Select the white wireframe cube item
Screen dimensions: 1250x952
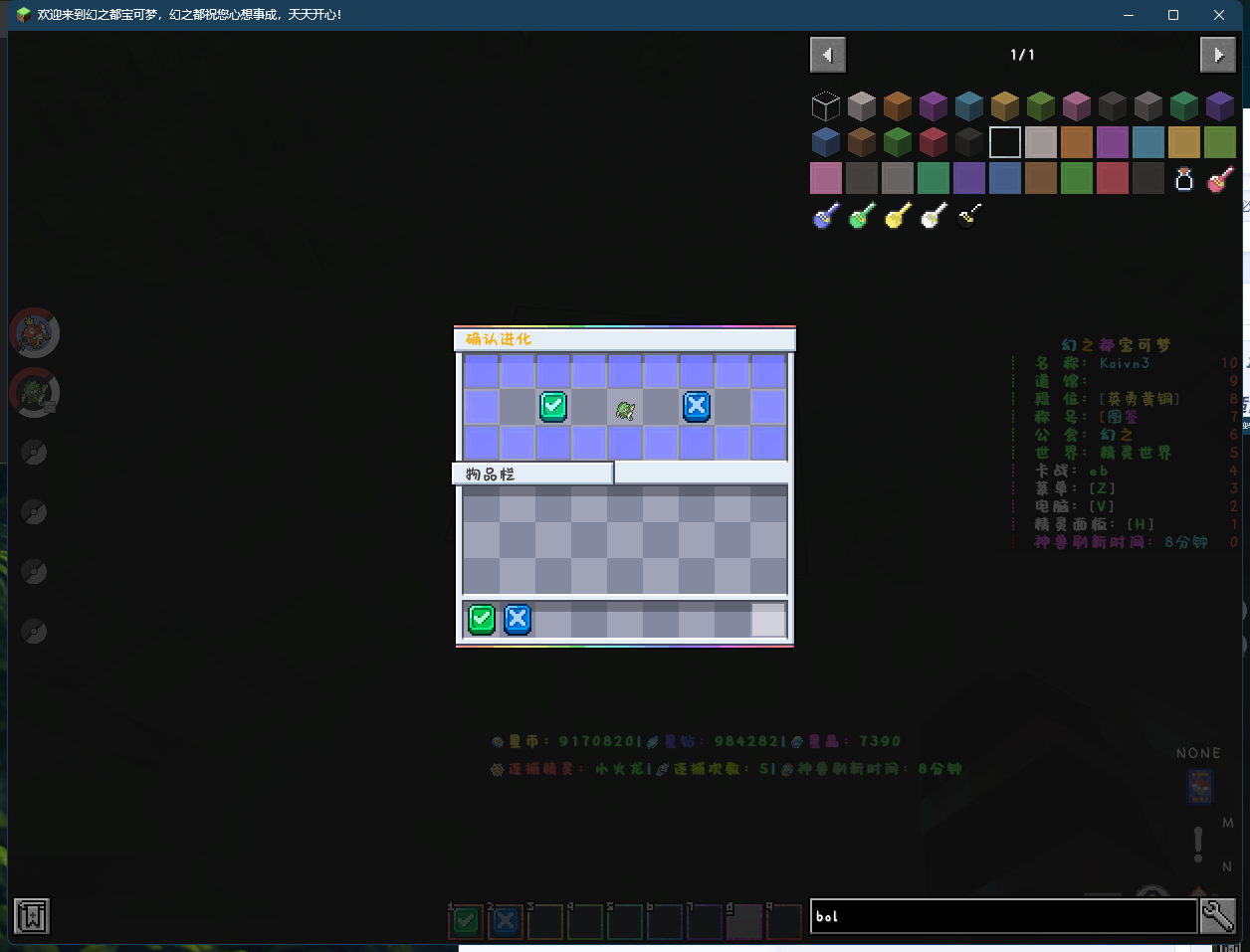pyautogui.click(x=826, y=106)
